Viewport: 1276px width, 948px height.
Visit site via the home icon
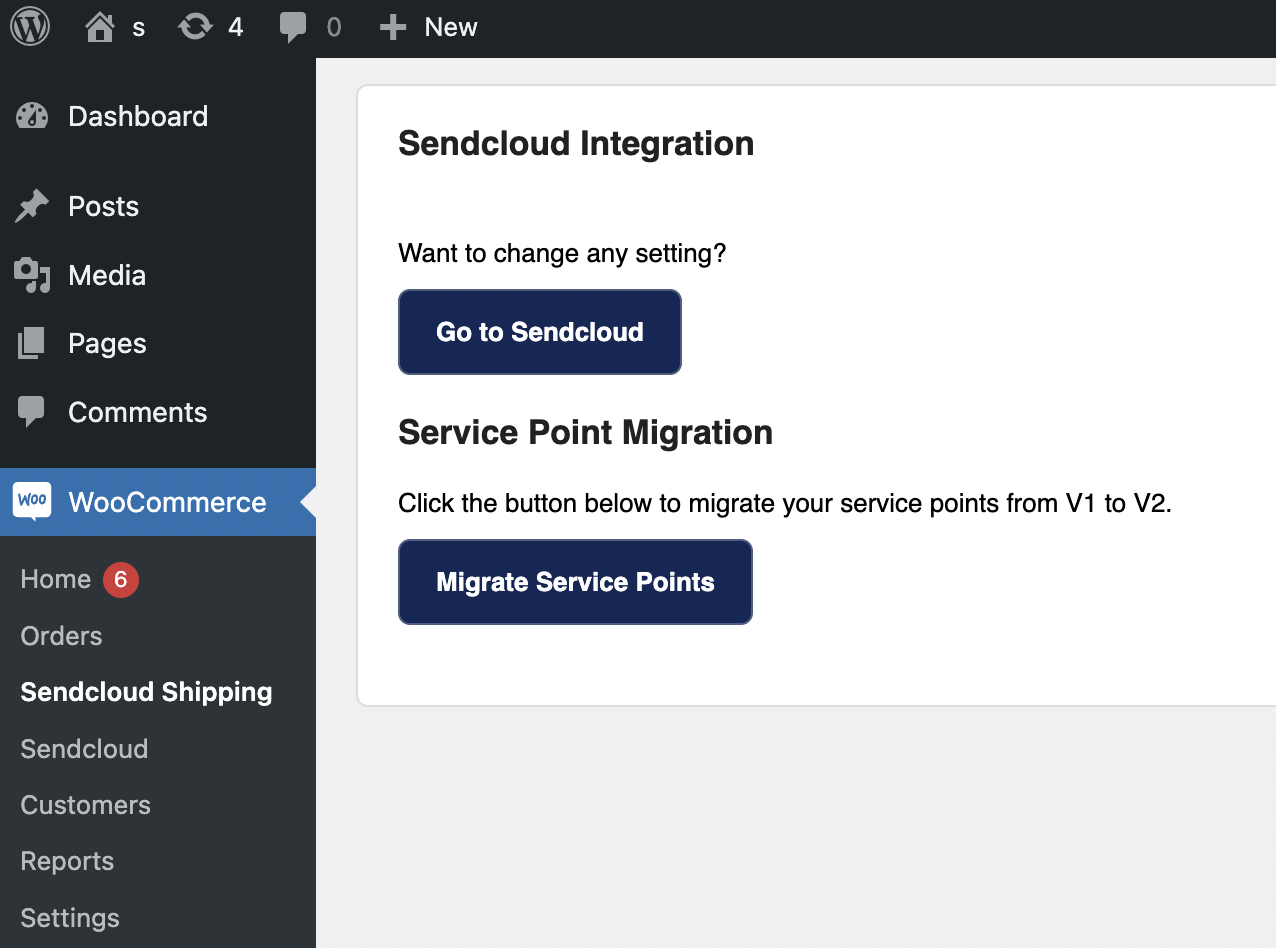click(x=100, y=27)
